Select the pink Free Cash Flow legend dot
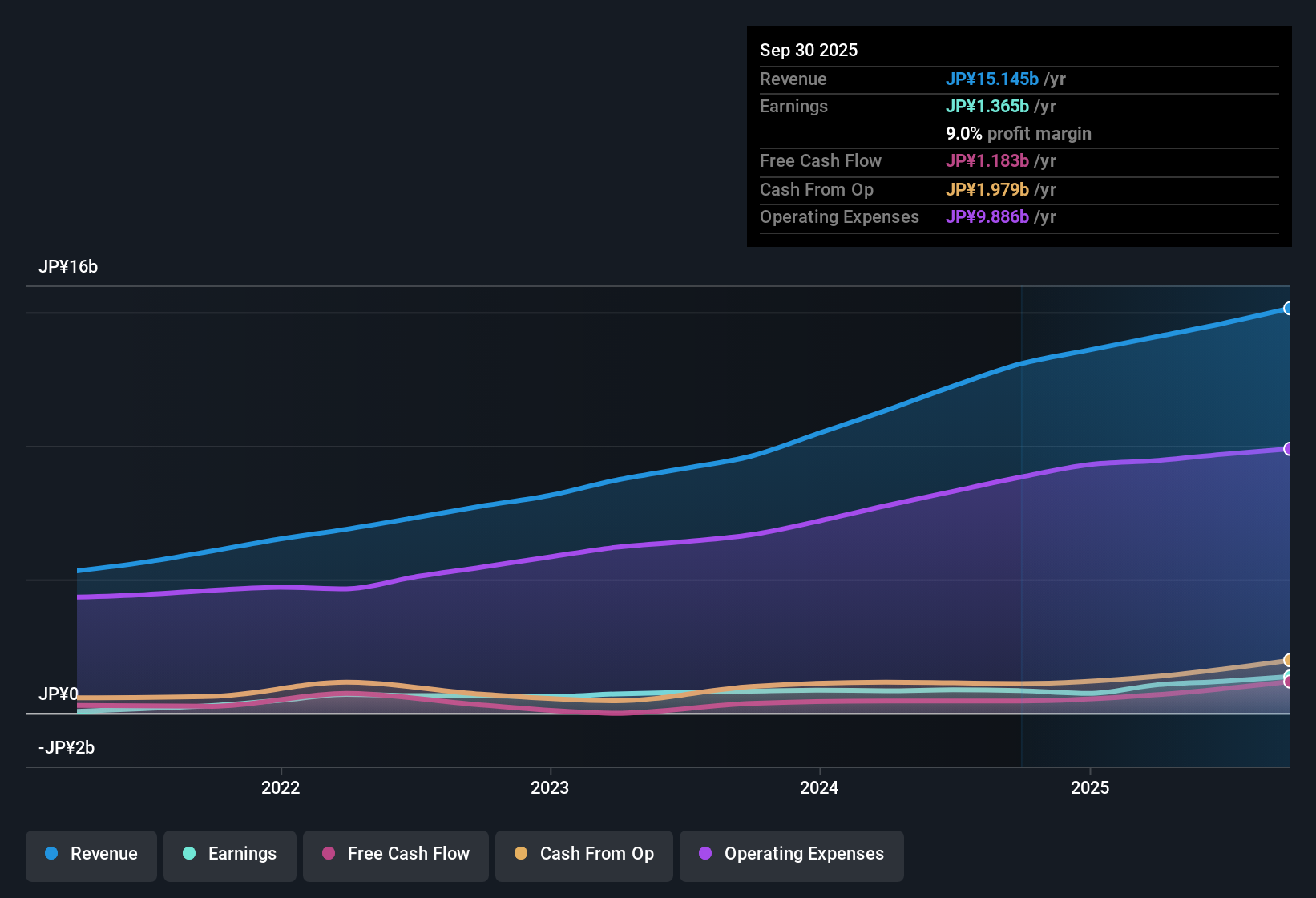 coord(328,854)
